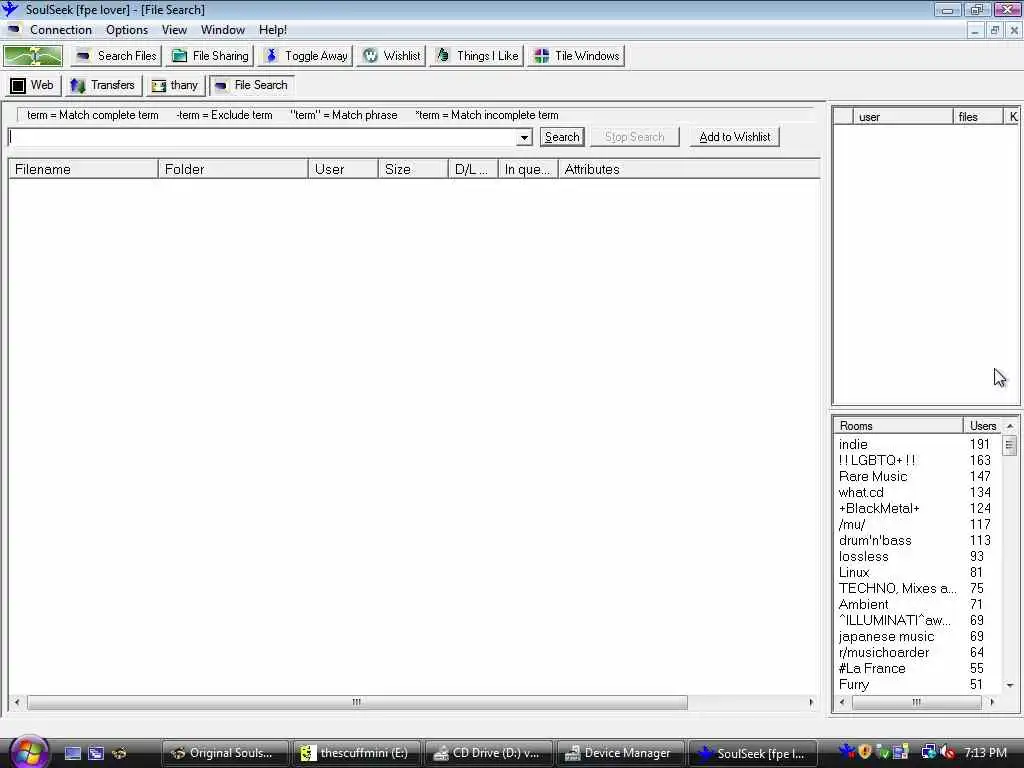Viewport: 1024px width, 768px height.
Task: Sort results by Folder column
Action: [233, 169]
